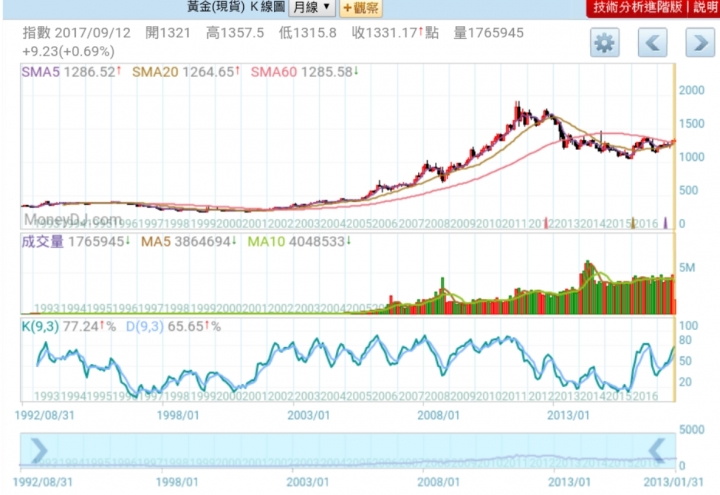The image size is (720, 495).
Task: Click the SMA60 legend label
Action: click(274, 72)
